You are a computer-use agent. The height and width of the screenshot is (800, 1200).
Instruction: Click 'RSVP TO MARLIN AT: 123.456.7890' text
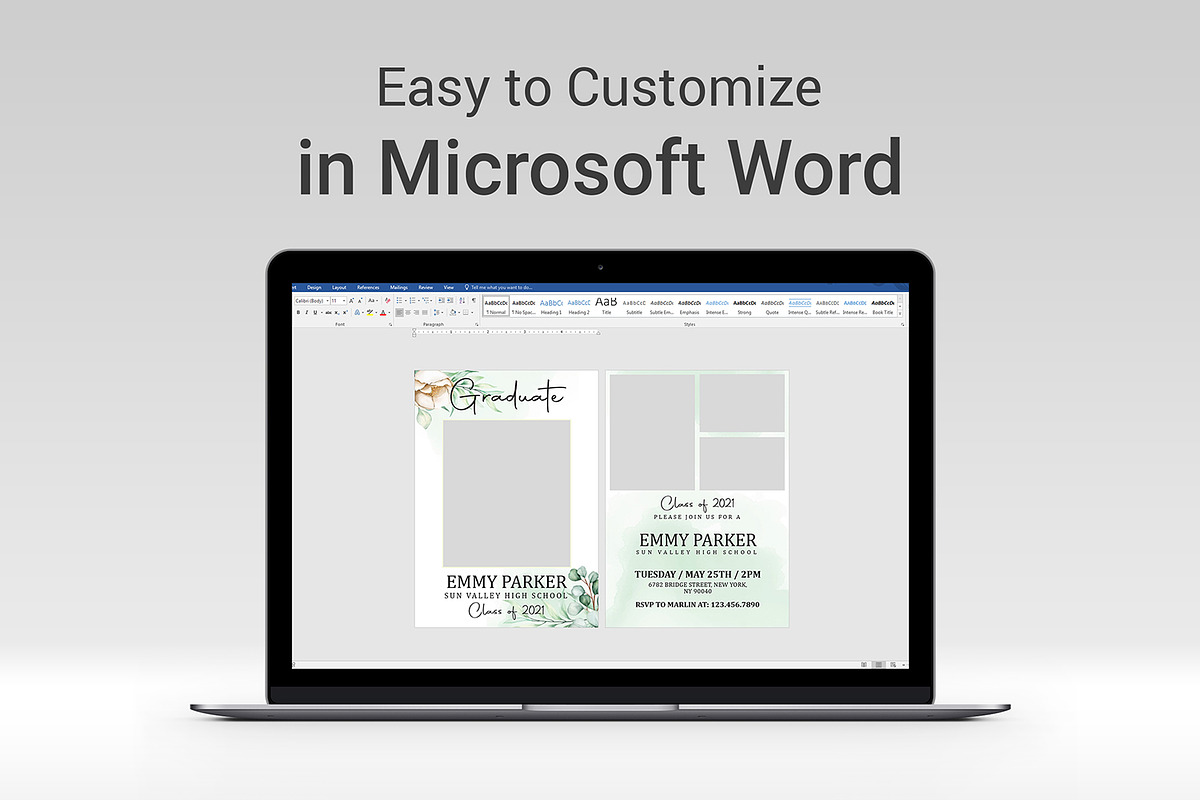tap(697, 604)
